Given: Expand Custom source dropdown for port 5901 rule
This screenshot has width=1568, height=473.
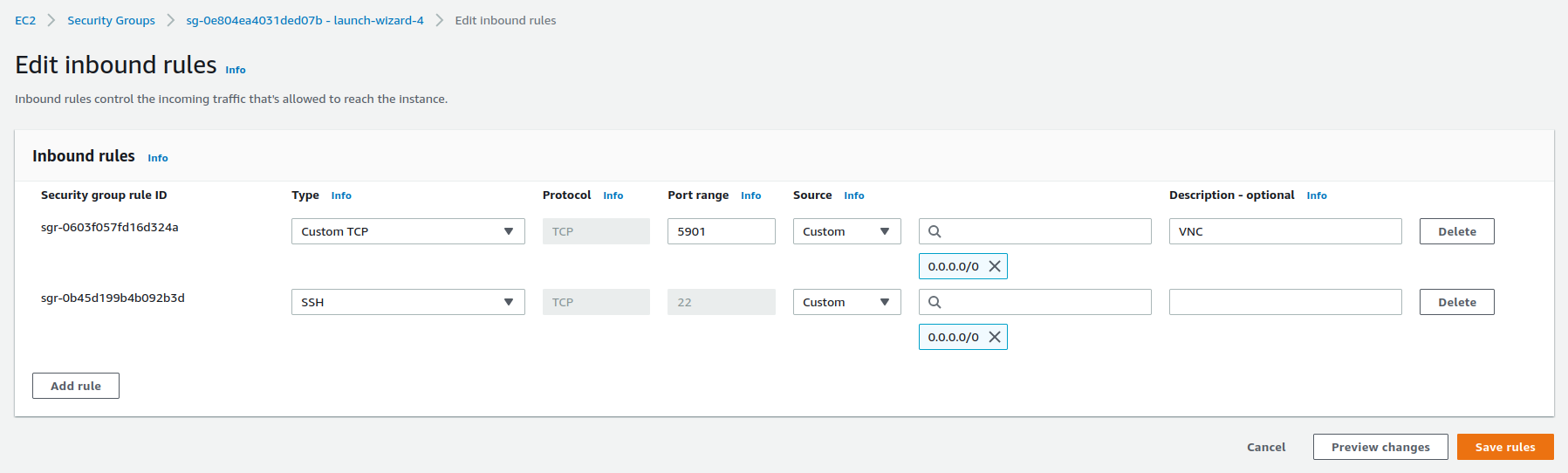Looking at the screenshot, I should point(846,231).
